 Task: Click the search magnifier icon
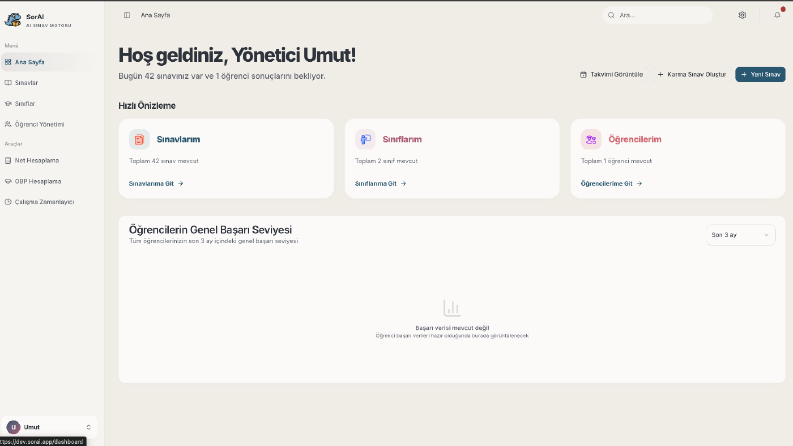pyautogui.click(x=611, y=15)
